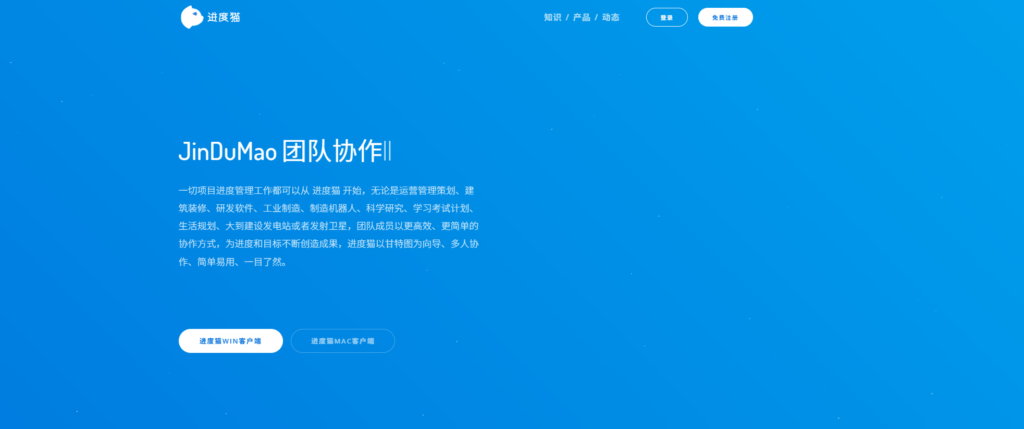
Task: Click 学习考试计划 in the description text
Action: click(441, 208)
